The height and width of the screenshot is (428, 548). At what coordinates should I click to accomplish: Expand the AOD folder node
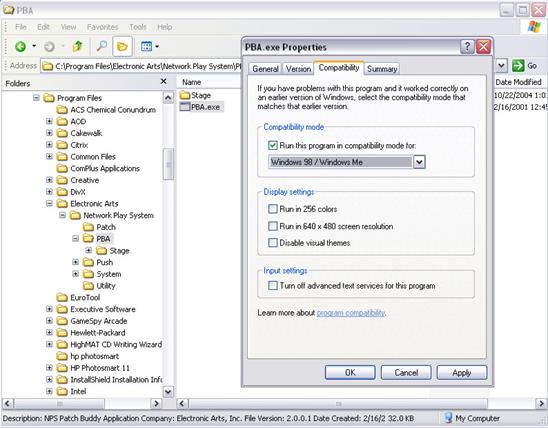(x=49, y=121)
